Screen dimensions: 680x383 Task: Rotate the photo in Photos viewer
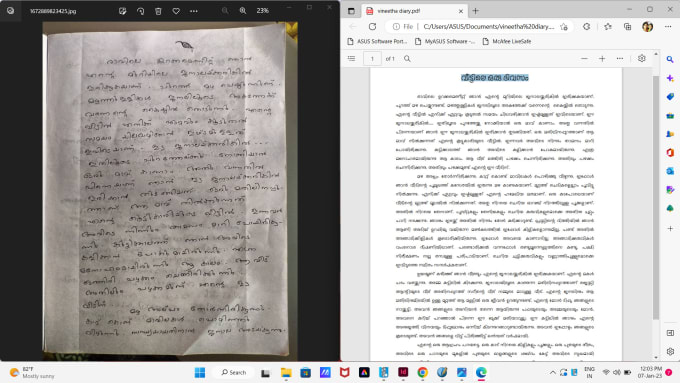(141, 11)
